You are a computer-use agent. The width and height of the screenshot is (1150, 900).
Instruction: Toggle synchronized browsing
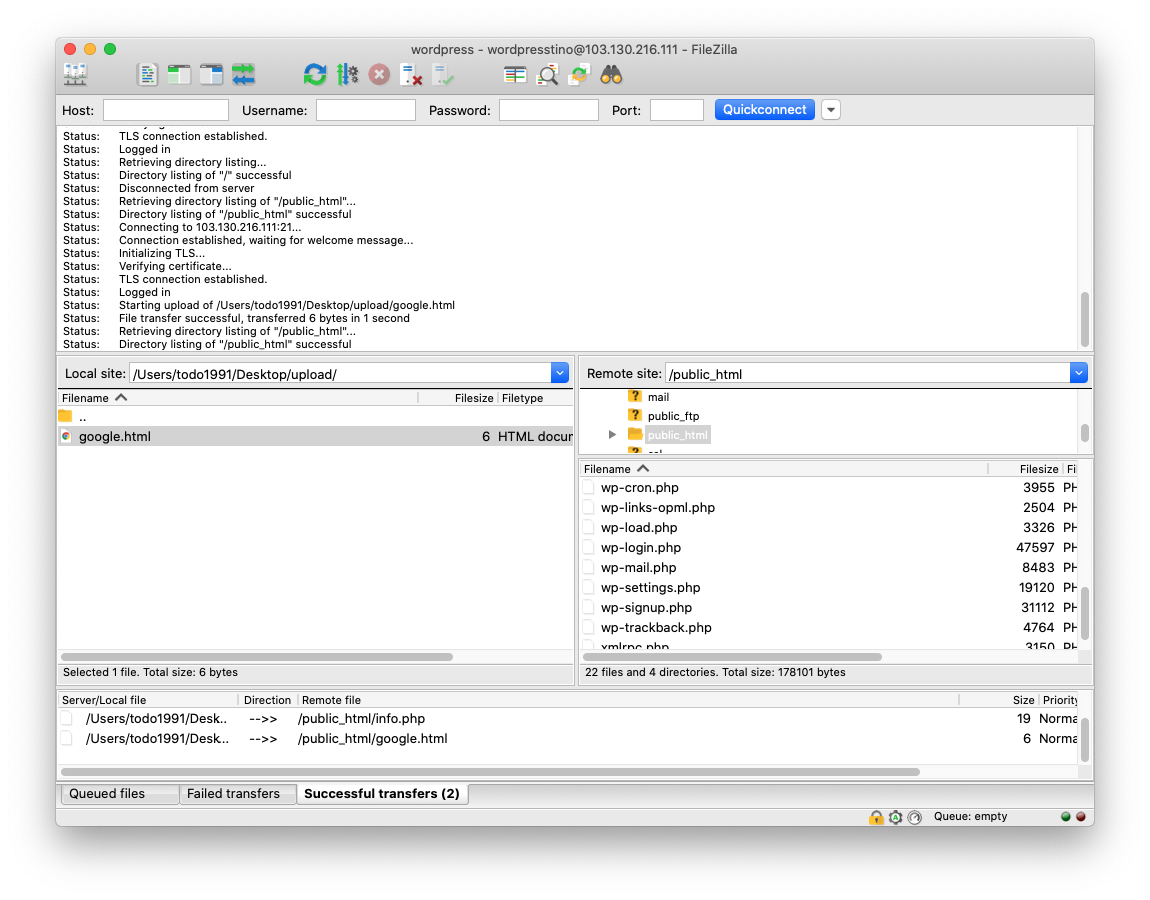point(579,75)
